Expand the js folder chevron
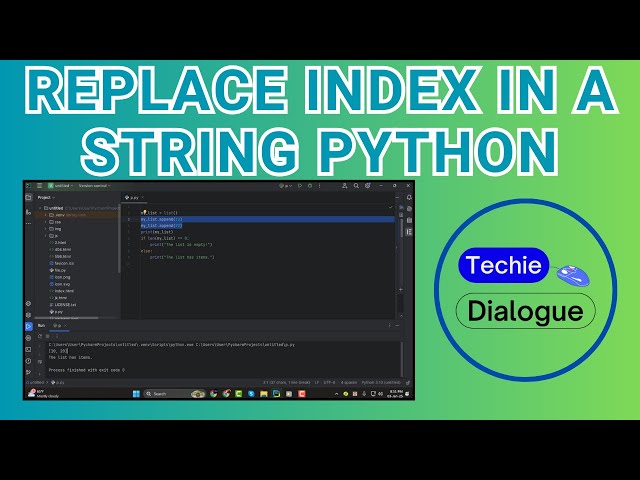The width and height of the screenshot is (640, 480). coord(46,236)
